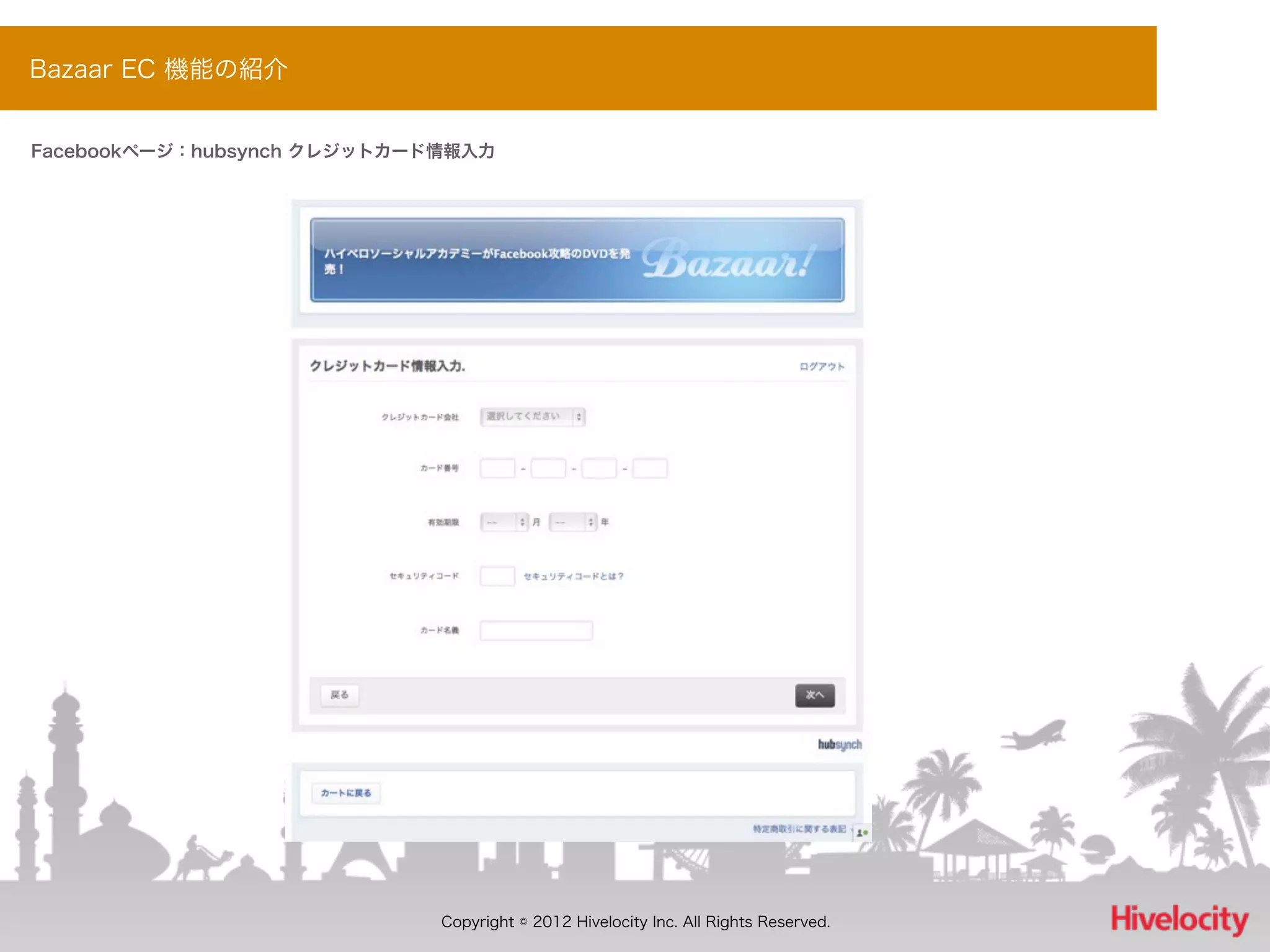The width and height of the screenshot is (1270, 952).
Task: Click the fourth card number field
Action: point(650,468)
